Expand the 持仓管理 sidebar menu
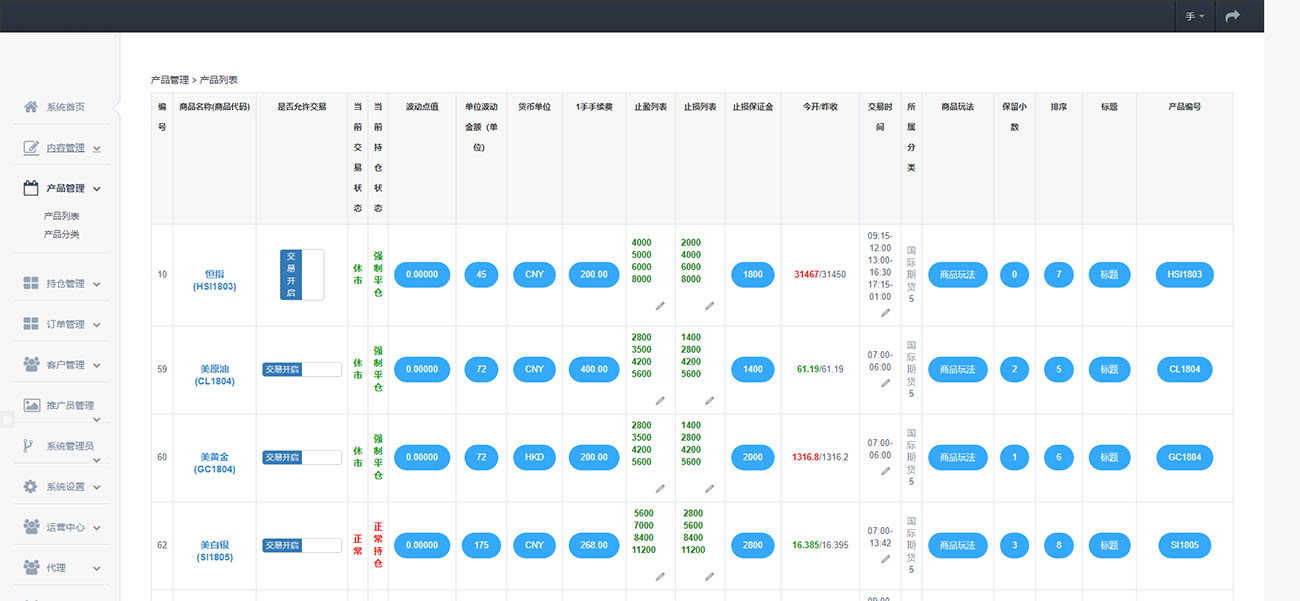Image resolution: width=1300 pixels, height=601 pixels. 62,284
